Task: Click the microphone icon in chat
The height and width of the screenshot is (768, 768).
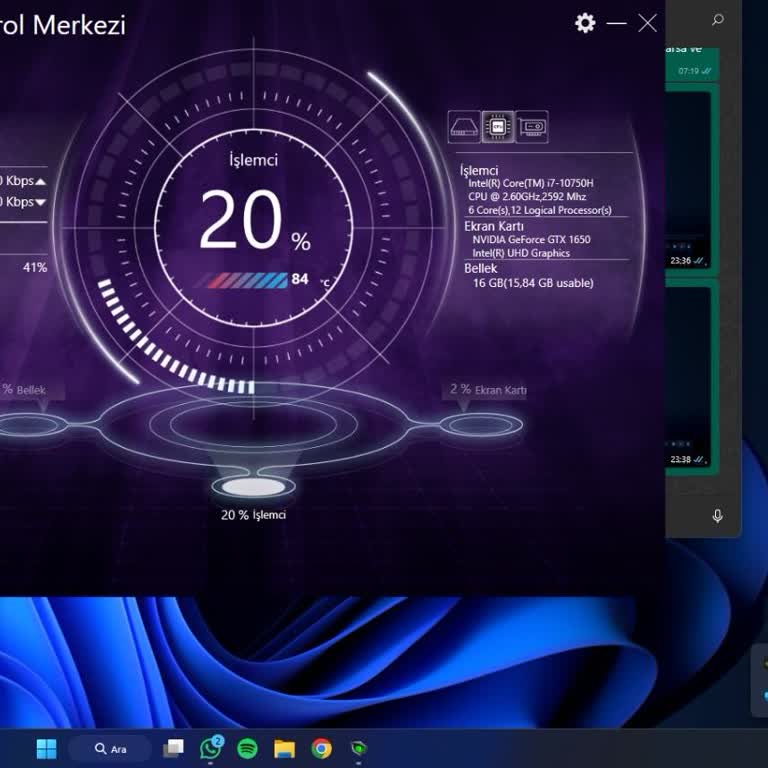Action: point(717,516)
